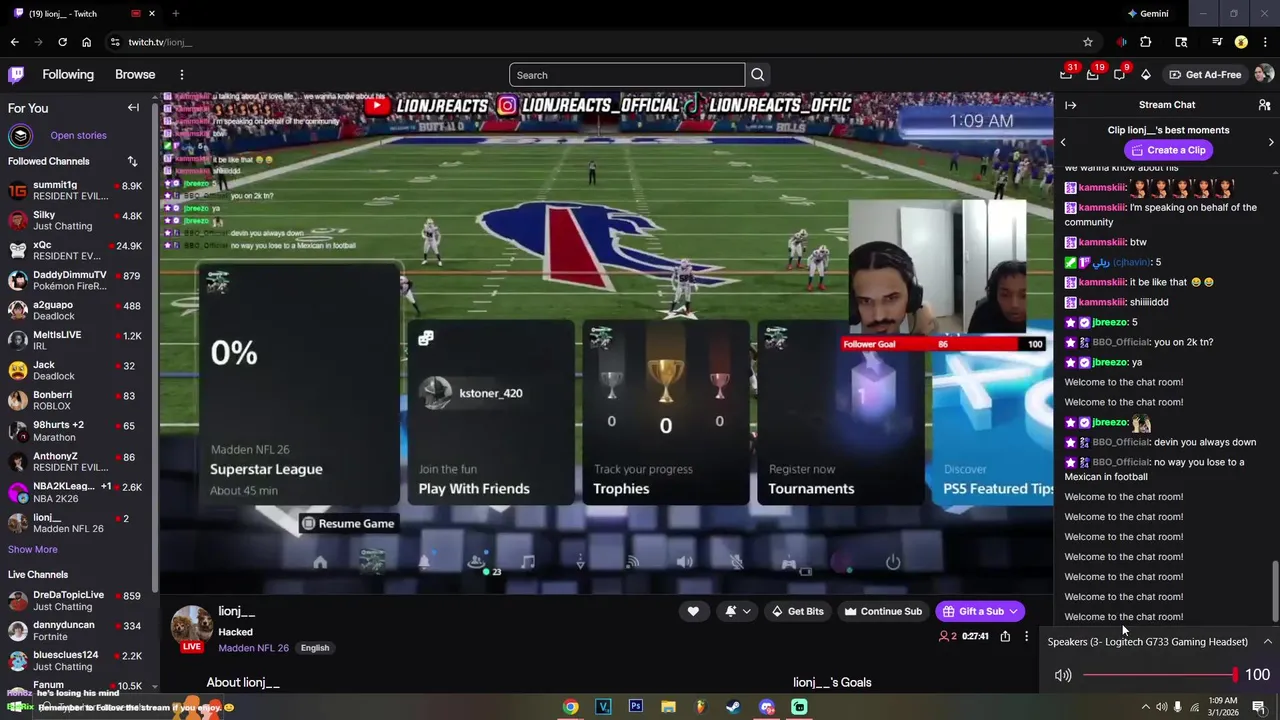Click the share icon beside stream uptime

coord(1005,636)
